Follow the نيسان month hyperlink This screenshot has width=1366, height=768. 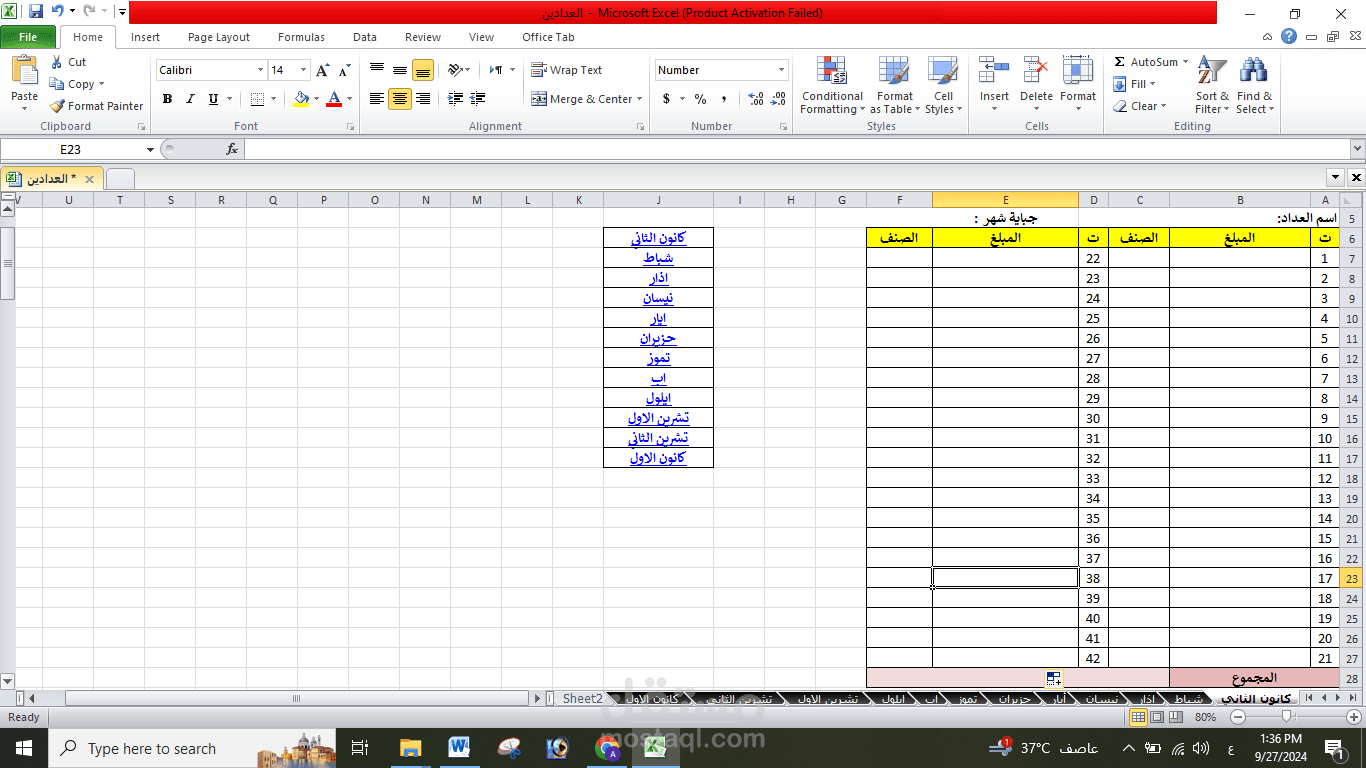(658, 298)
